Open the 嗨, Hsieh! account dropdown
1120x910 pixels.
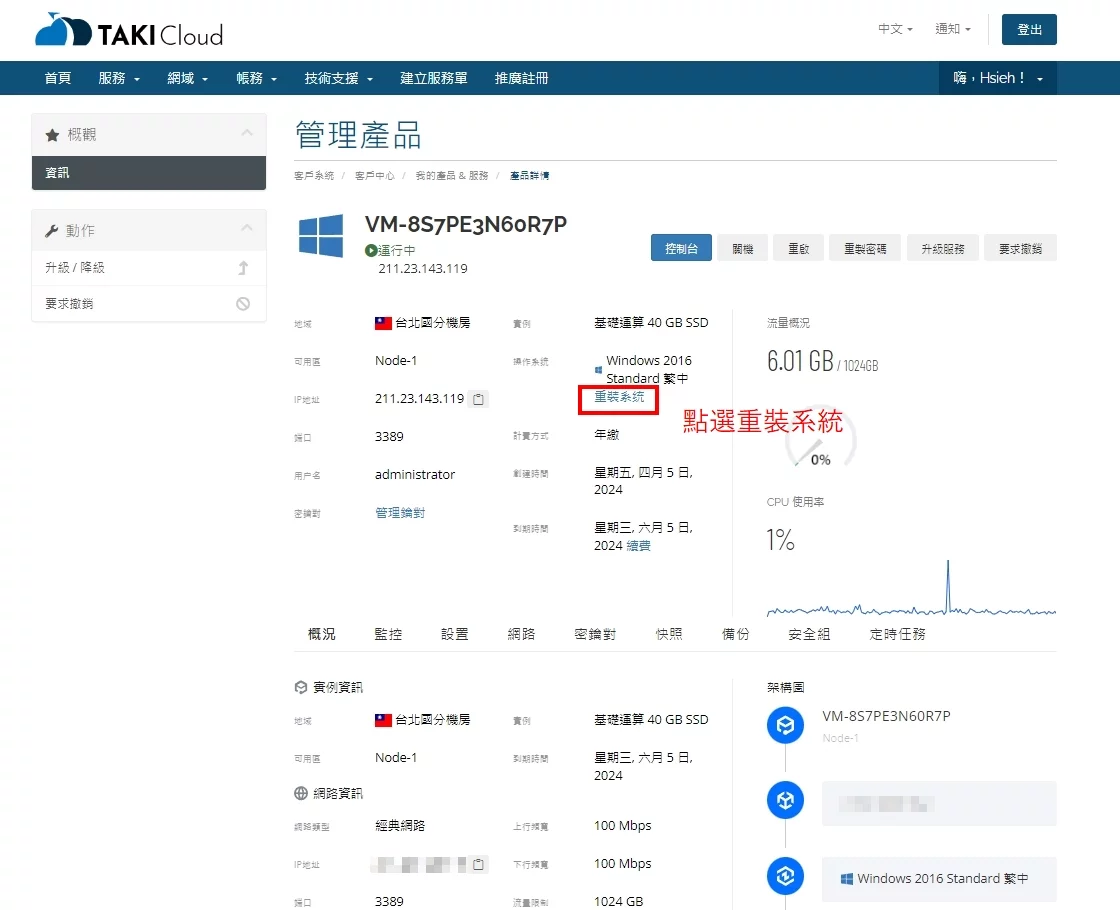[998, 78]
